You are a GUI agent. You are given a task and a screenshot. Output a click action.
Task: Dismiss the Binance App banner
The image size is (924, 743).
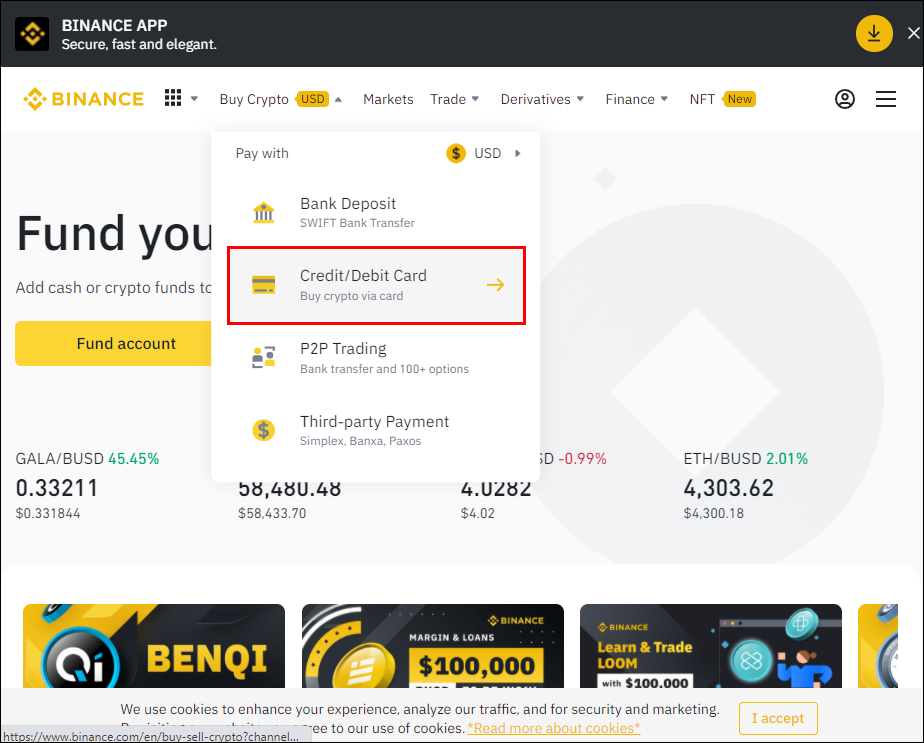click(913, 34)
